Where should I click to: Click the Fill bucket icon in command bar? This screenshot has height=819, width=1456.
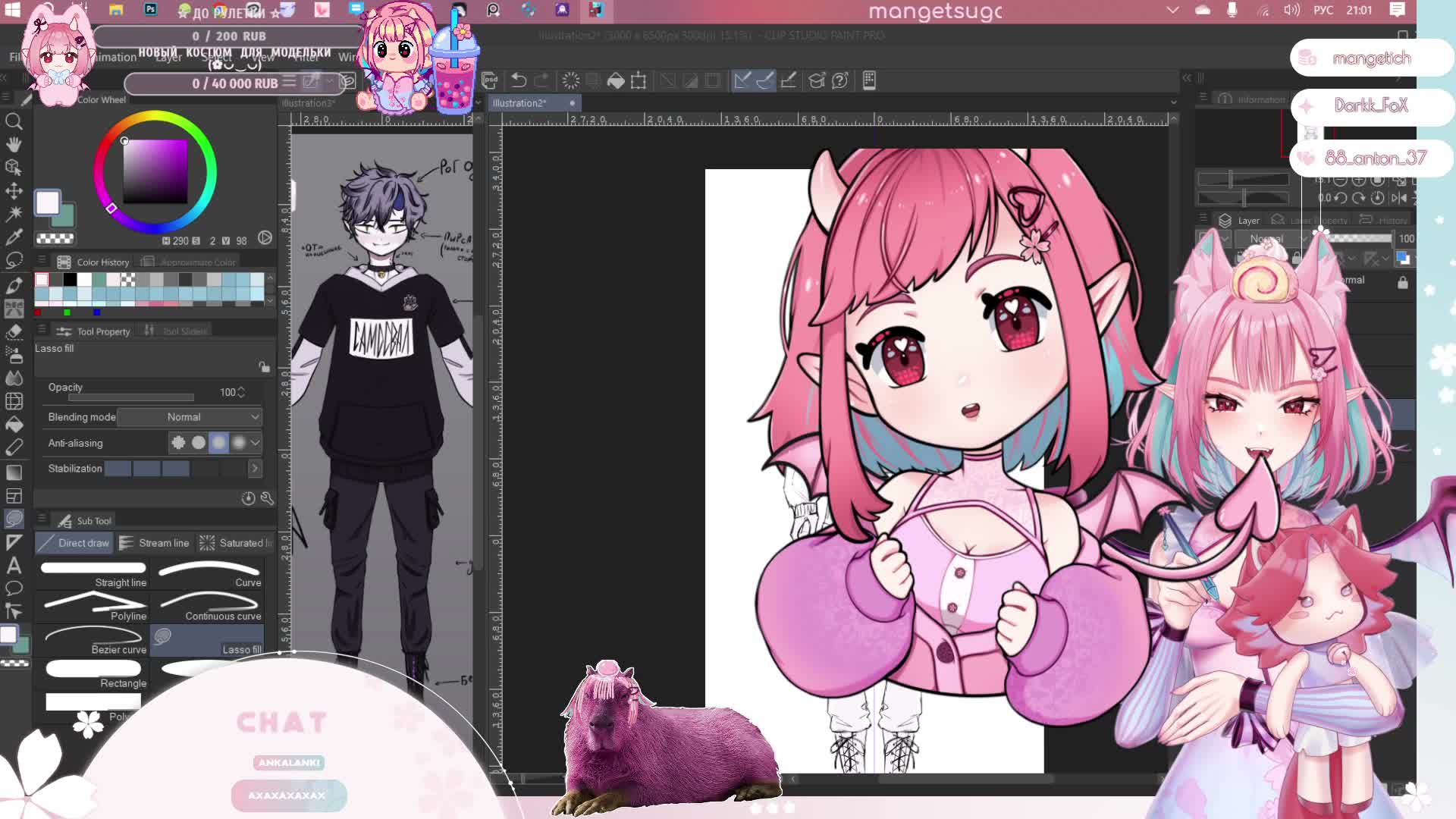pos(616,80)
